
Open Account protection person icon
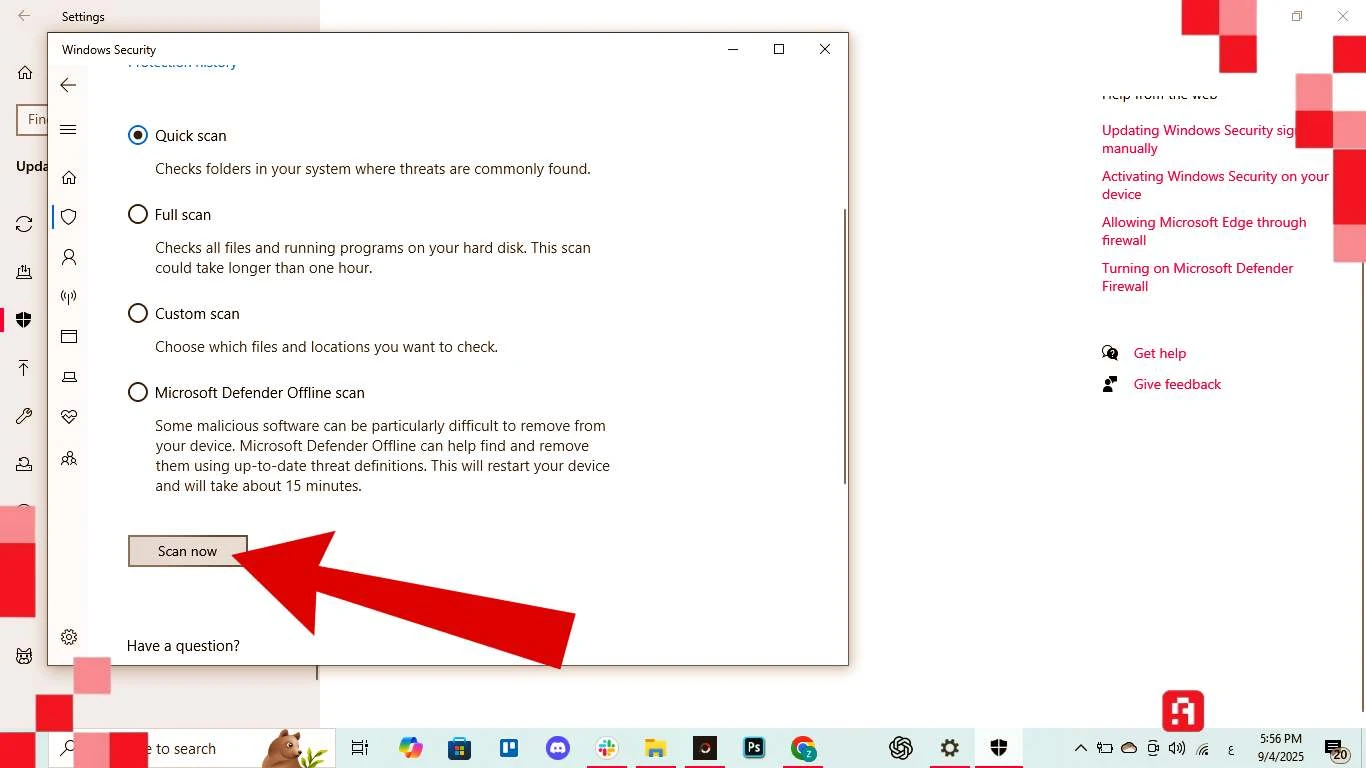pyautogui.click(x=69, y=257)
